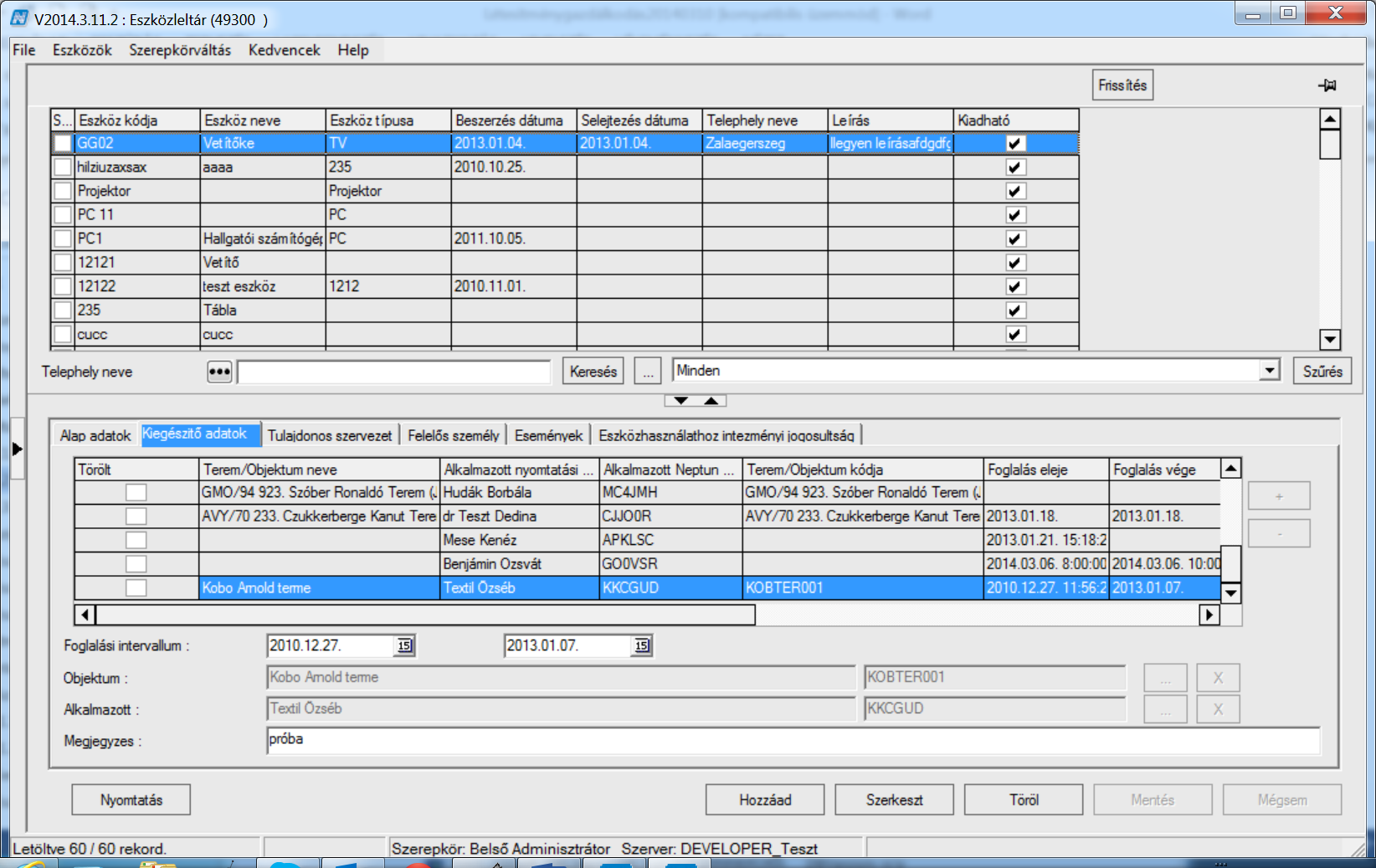Open the Help menu
The width and height of the screenshot is (1376, 868).
tap(353, 50)
